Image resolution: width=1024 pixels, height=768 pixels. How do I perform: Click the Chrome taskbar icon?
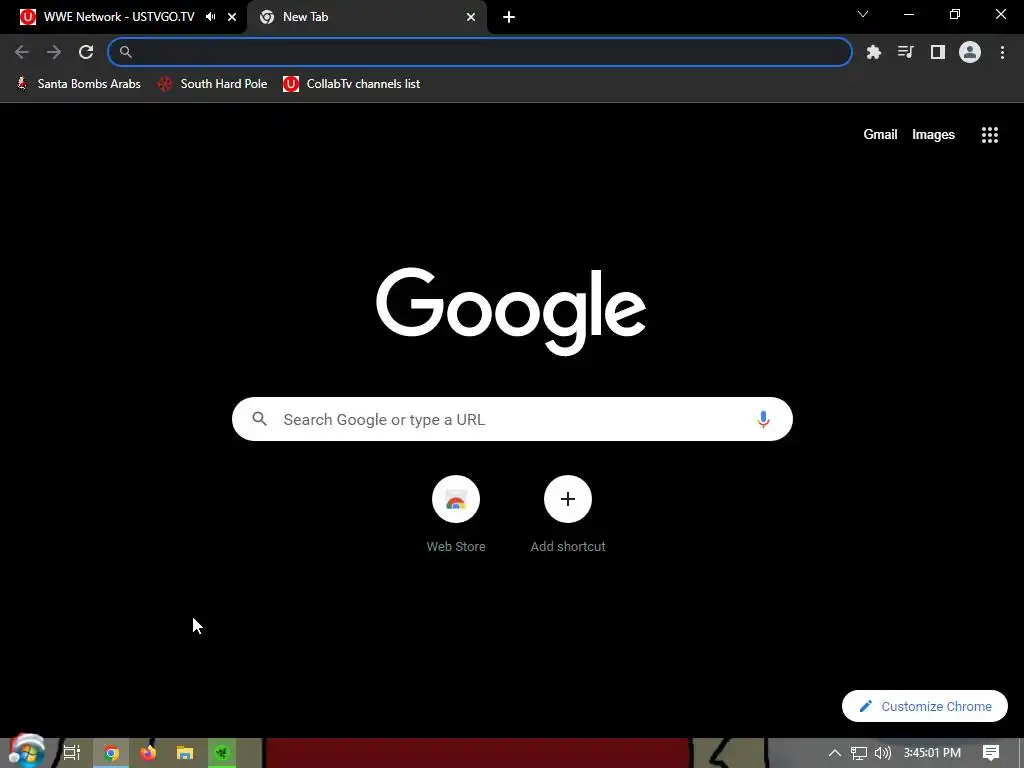(x=111, y=753)
